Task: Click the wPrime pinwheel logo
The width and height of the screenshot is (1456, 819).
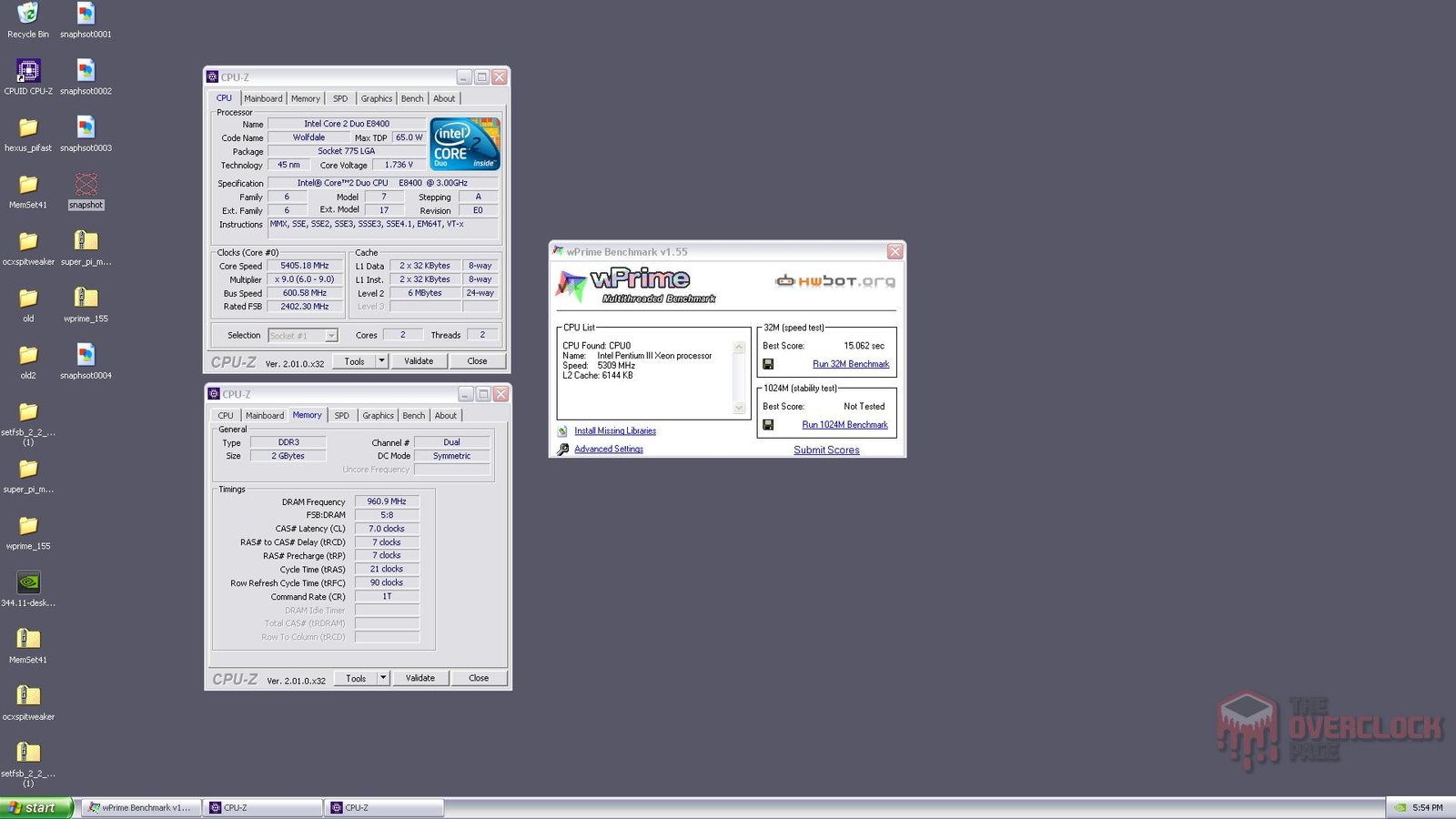Action: point(571,282)
